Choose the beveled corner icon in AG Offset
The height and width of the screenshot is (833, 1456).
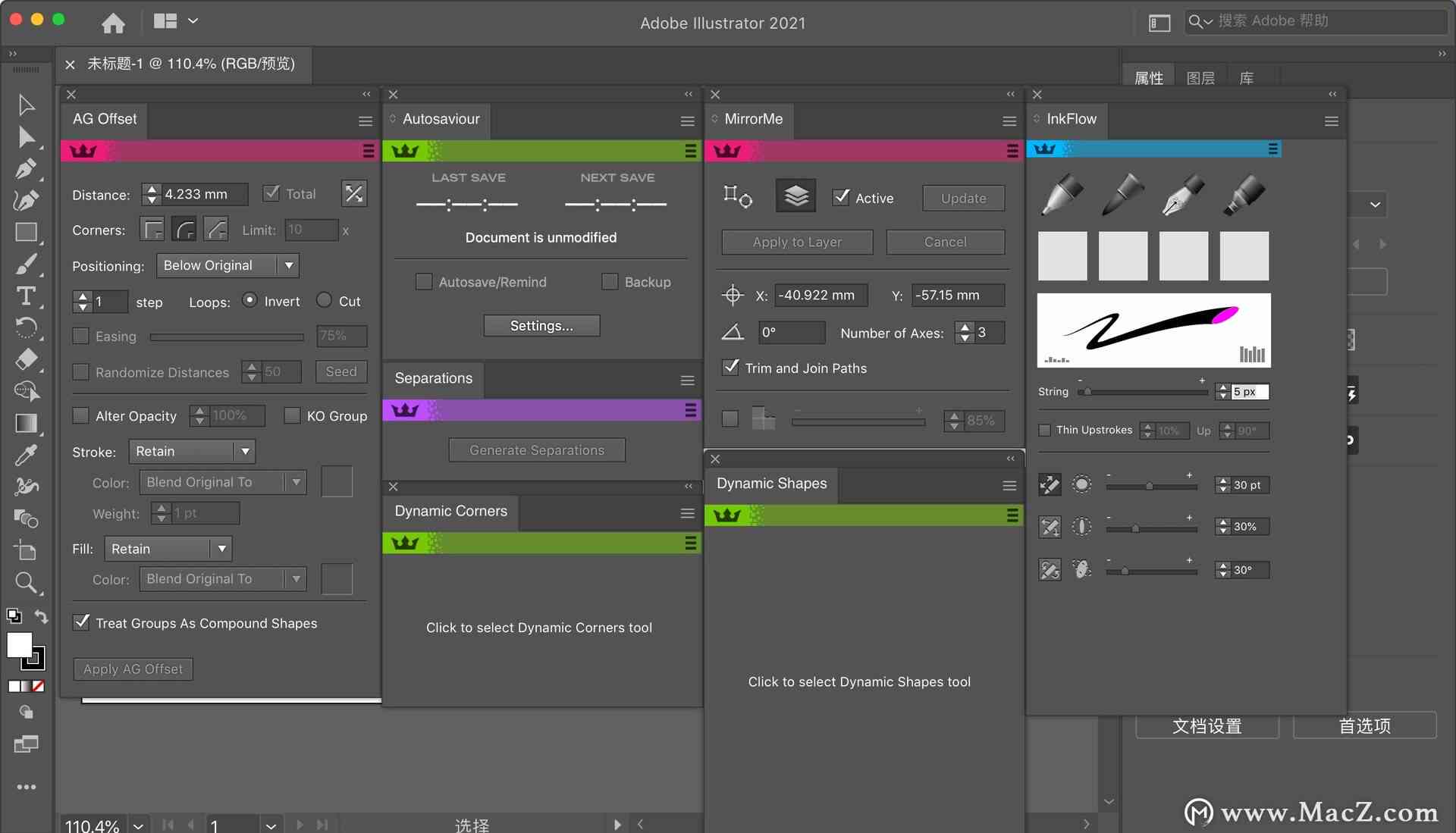216,229
